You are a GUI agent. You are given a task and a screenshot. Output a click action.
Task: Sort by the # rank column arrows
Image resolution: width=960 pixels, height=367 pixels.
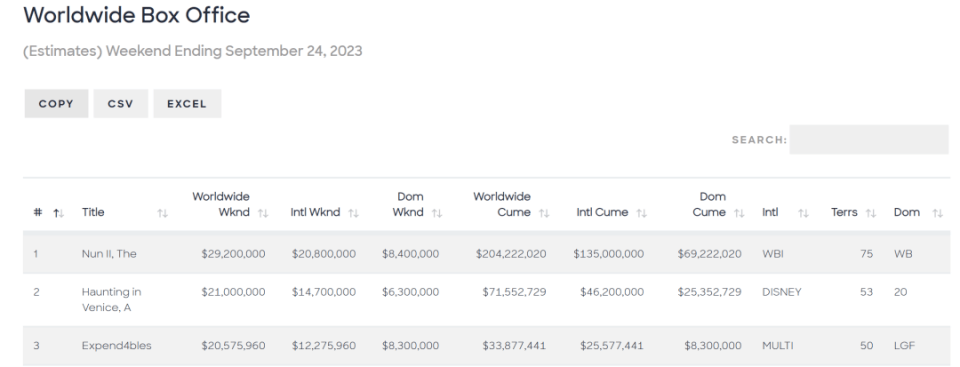click(59, 213)
